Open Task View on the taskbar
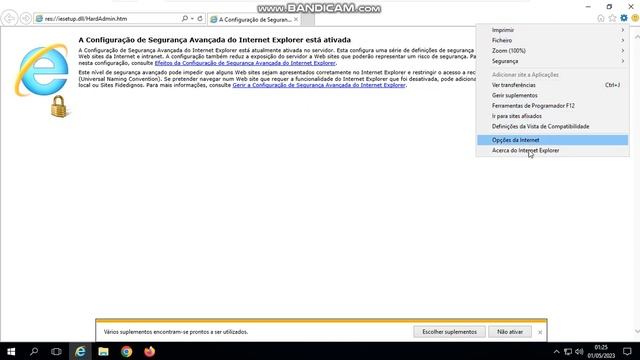This screenshot has width=640, height=360. [x=56, y=351]
